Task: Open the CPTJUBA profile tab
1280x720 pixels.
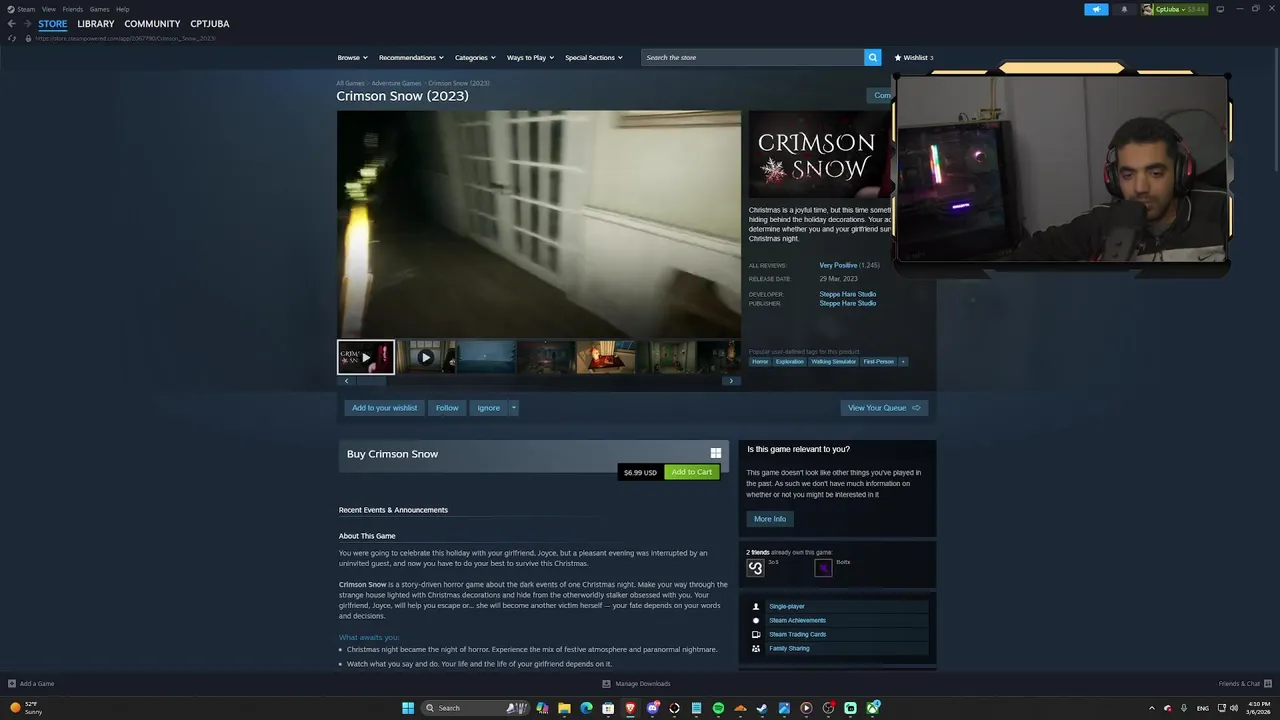Action: tap(210, 24)
